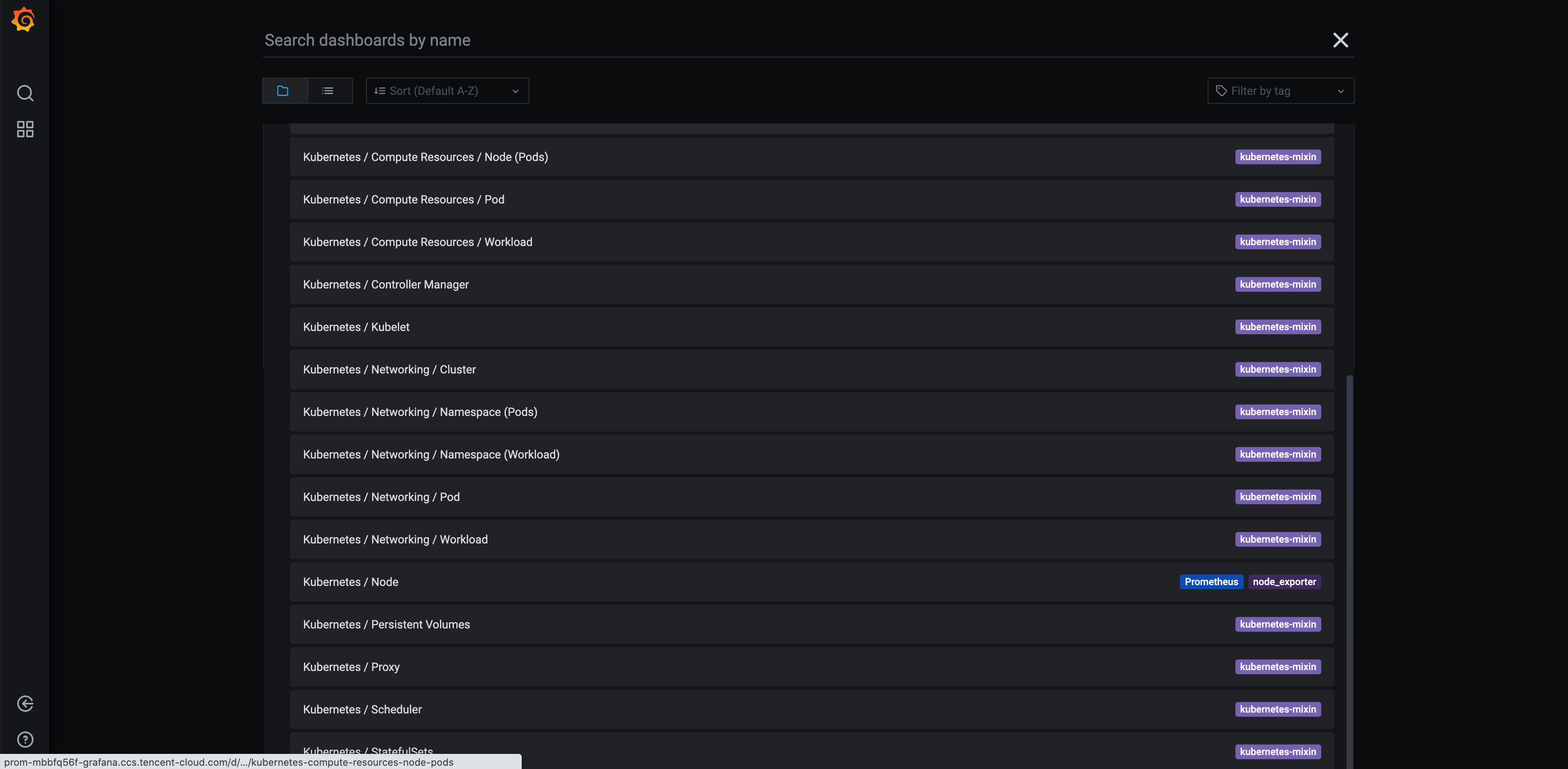
Task: Click kubernetes-mixin tag on Compute Resources / Pod row
Action: point(1278,200)
